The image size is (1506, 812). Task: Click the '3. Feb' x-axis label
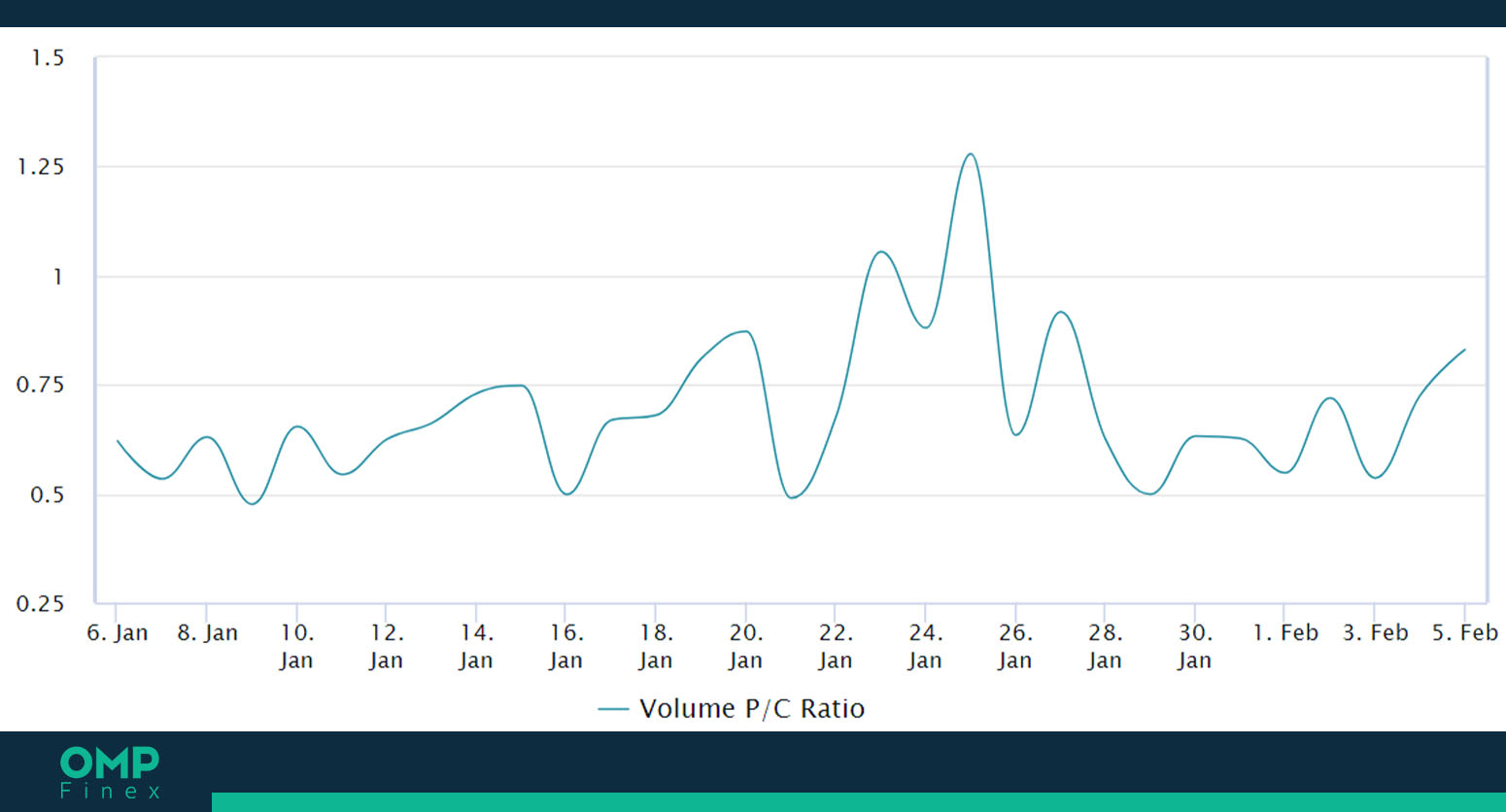click(x=1375, y=633)
